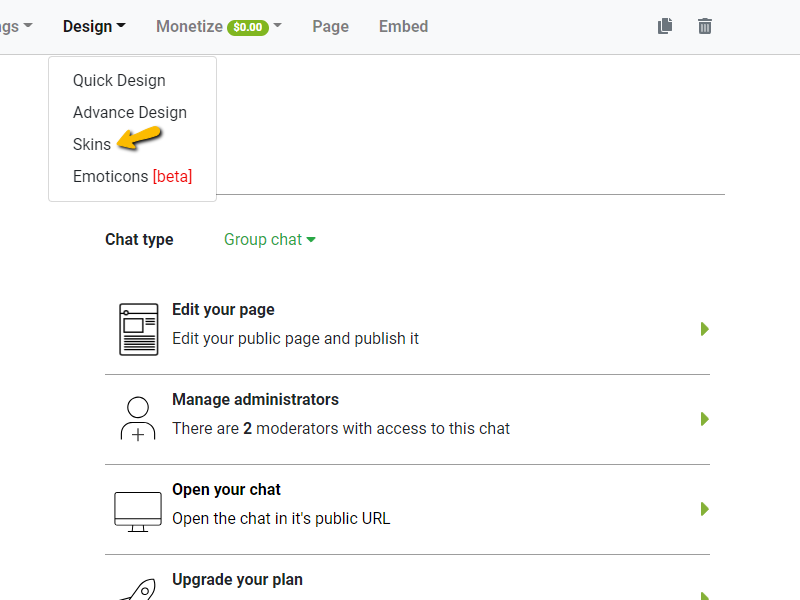This screenshot has width=800, height=600.
Task: Click green arrow beside Edit your page
Action: [705, 329]
